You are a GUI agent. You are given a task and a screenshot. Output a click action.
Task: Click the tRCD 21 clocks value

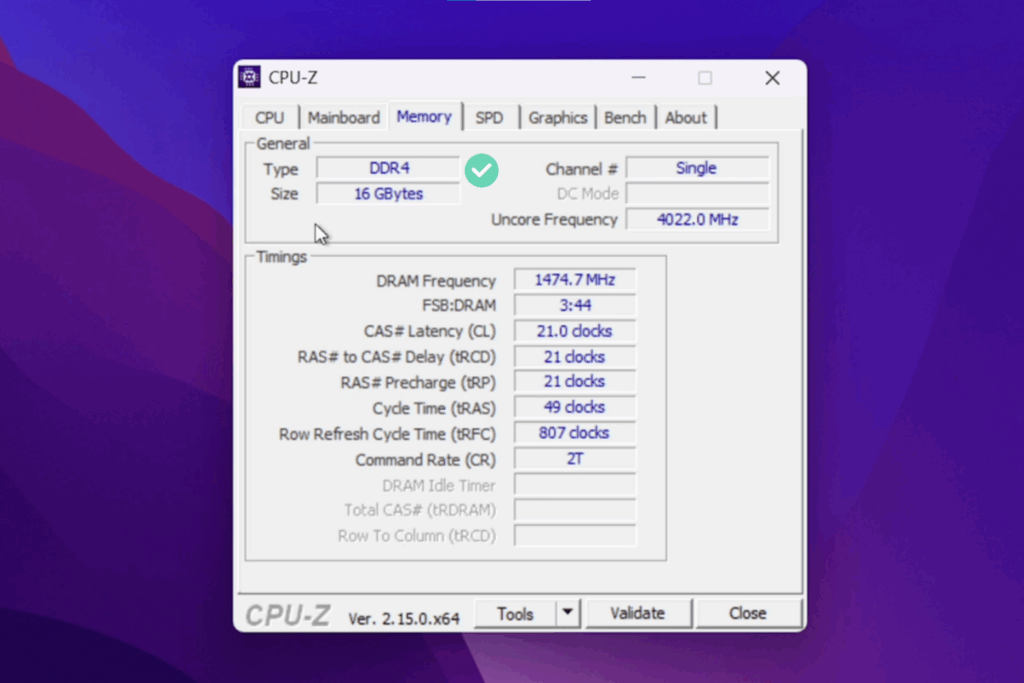pos(575,357)
